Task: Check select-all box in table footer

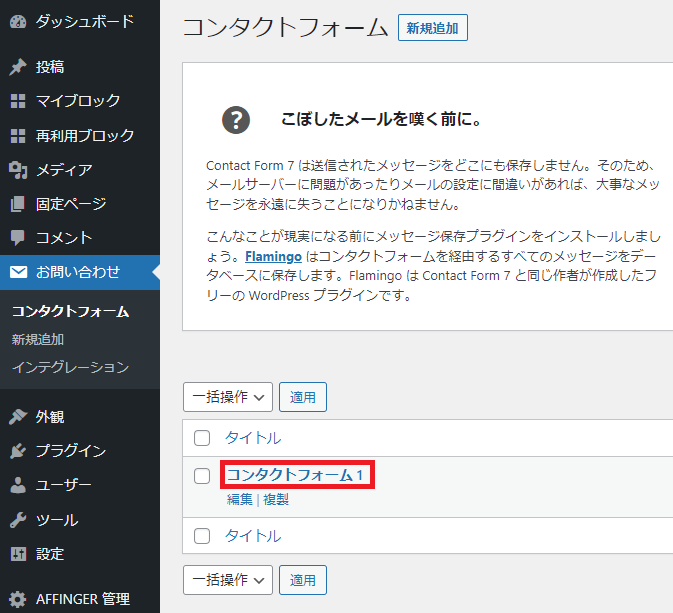Action: coord(202,536)
